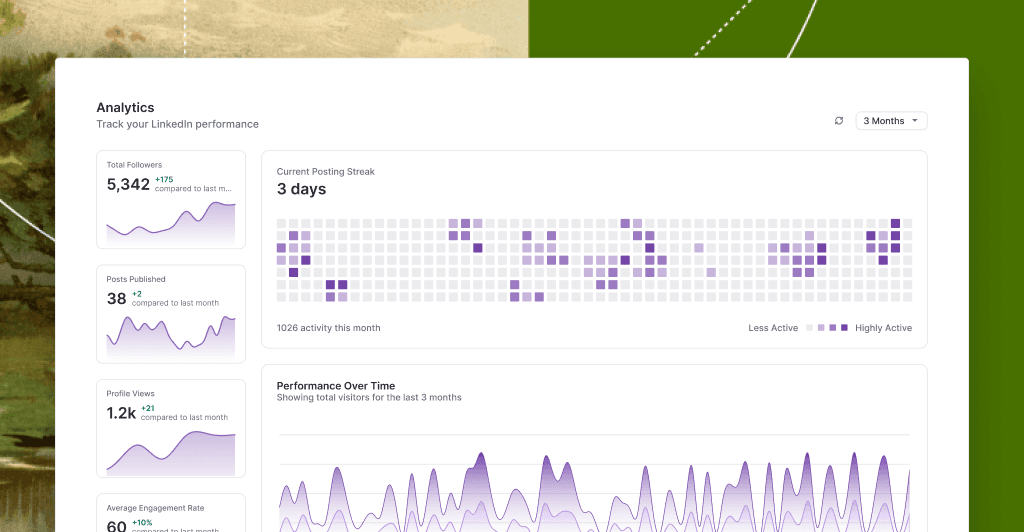The image size is (1024, 532).
Task: Click the "Less Active" legend label
Action: [x=773, y=328]
